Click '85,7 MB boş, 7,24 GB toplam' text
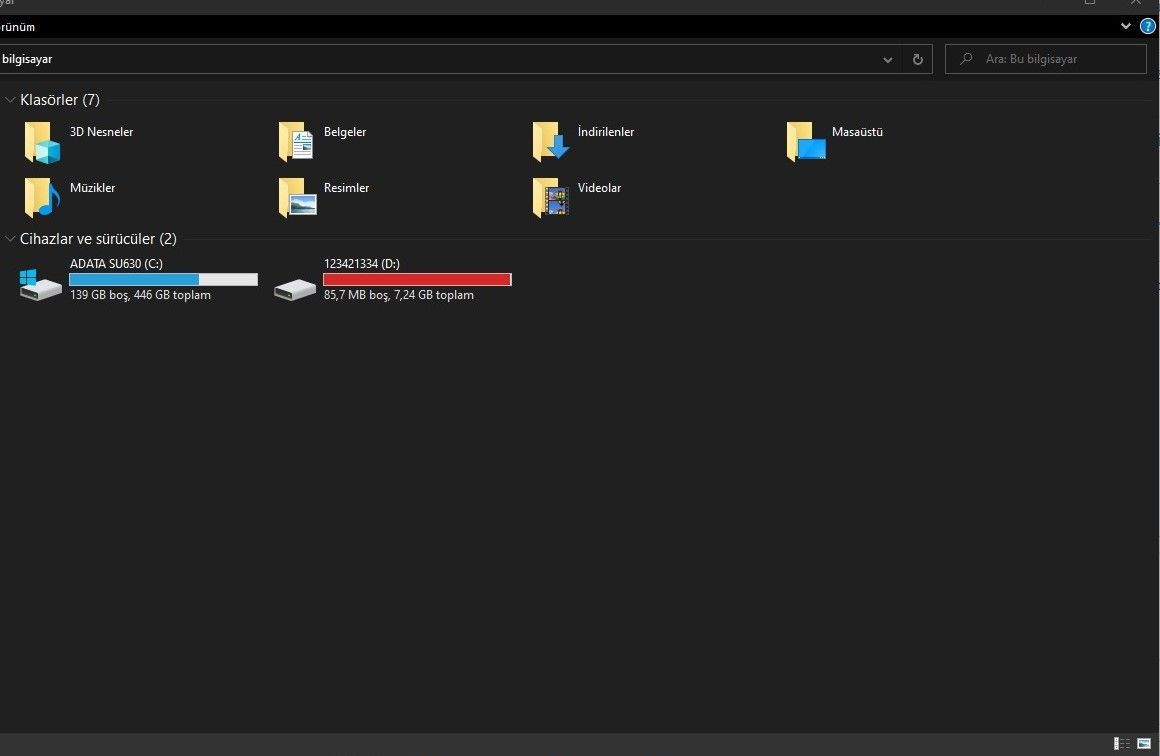This screenshot has height=756, width=1160. (399, 295)
